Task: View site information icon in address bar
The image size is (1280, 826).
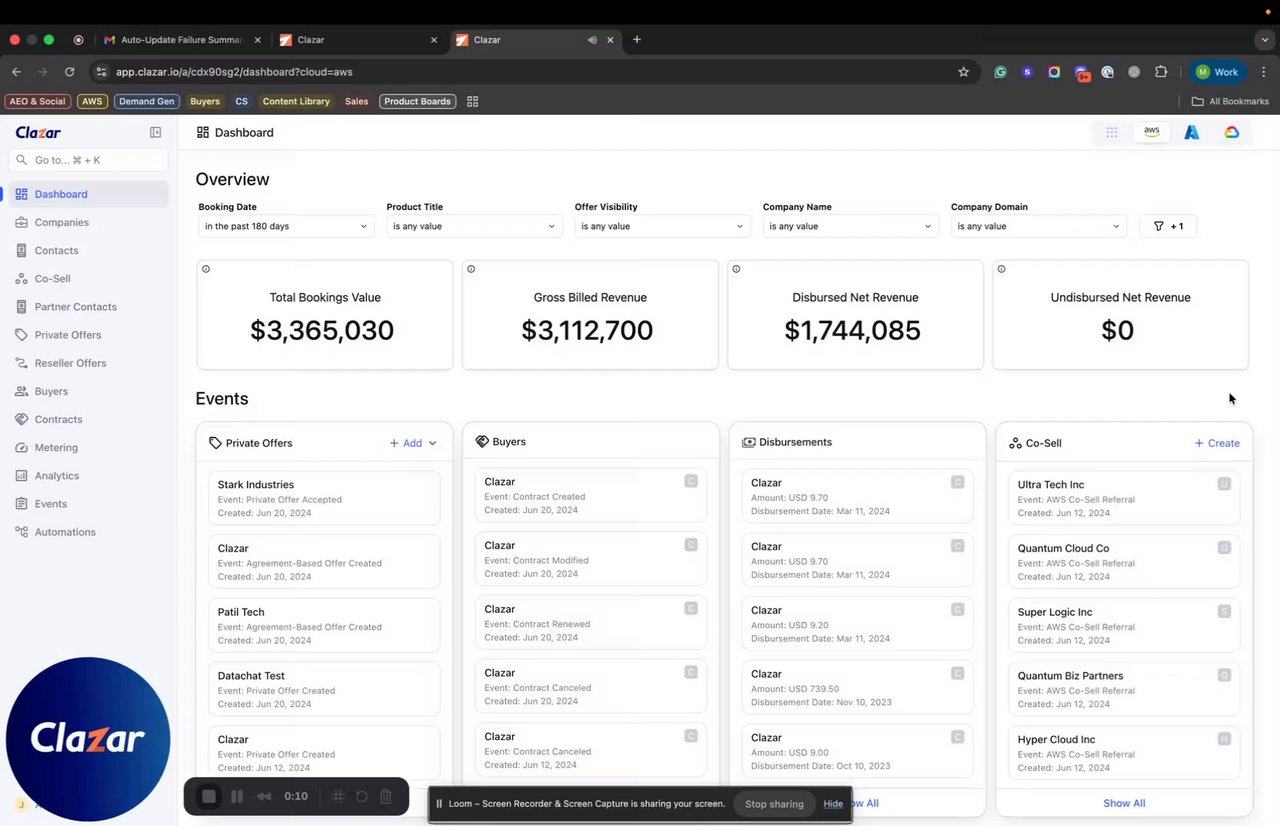Action: coord(100,72)
